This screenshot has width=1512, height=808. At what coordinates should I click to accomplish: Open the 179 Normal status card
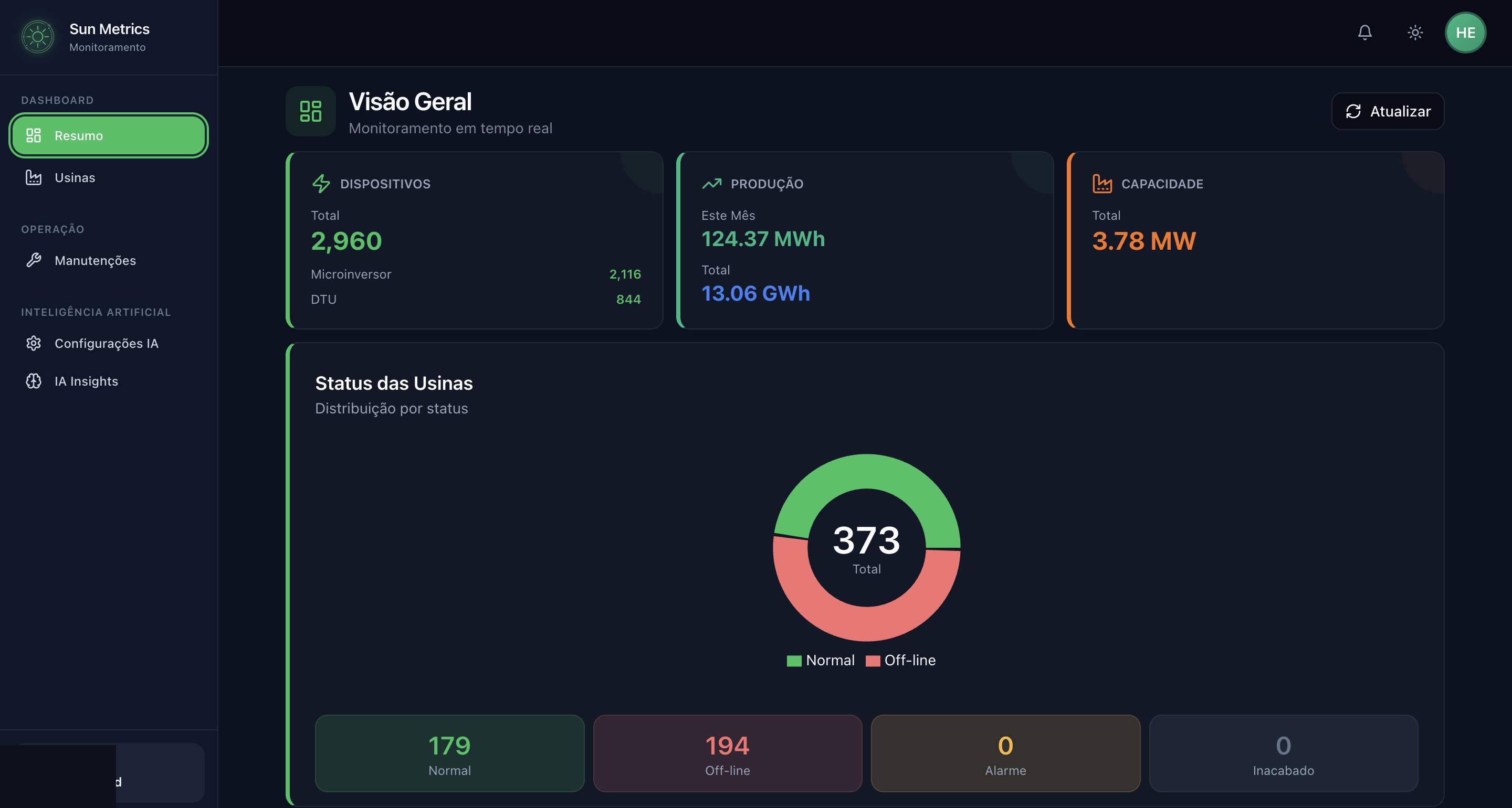point(449,754)
